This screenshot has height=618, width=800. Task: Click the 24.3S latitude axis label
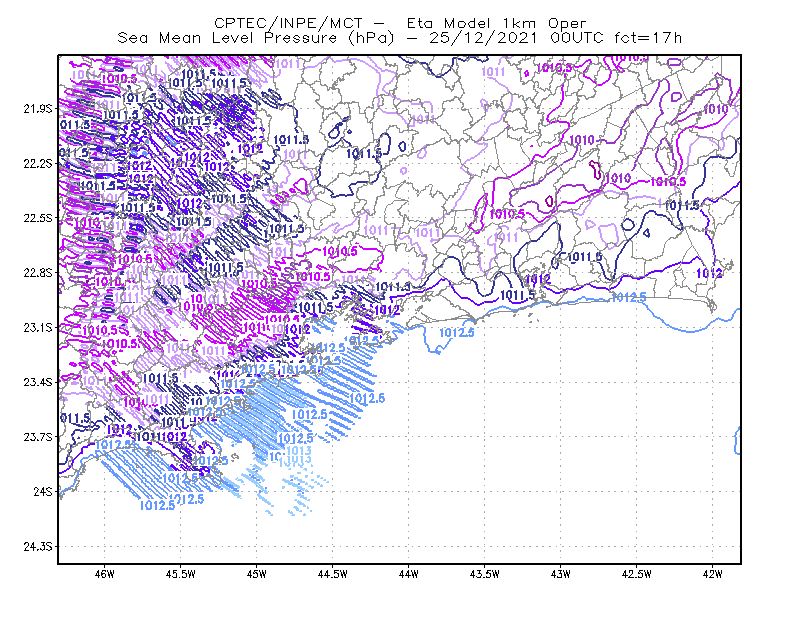pyautogui.click(x=38, y=547)
